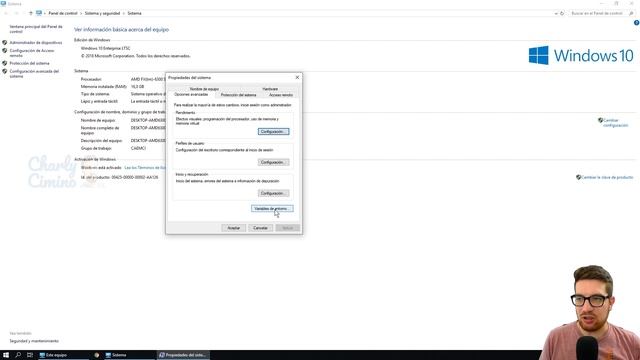This screenshot has height=360, width=640.
Task: Switch to Sistema taskbar window
Action: tap(129, 355)
